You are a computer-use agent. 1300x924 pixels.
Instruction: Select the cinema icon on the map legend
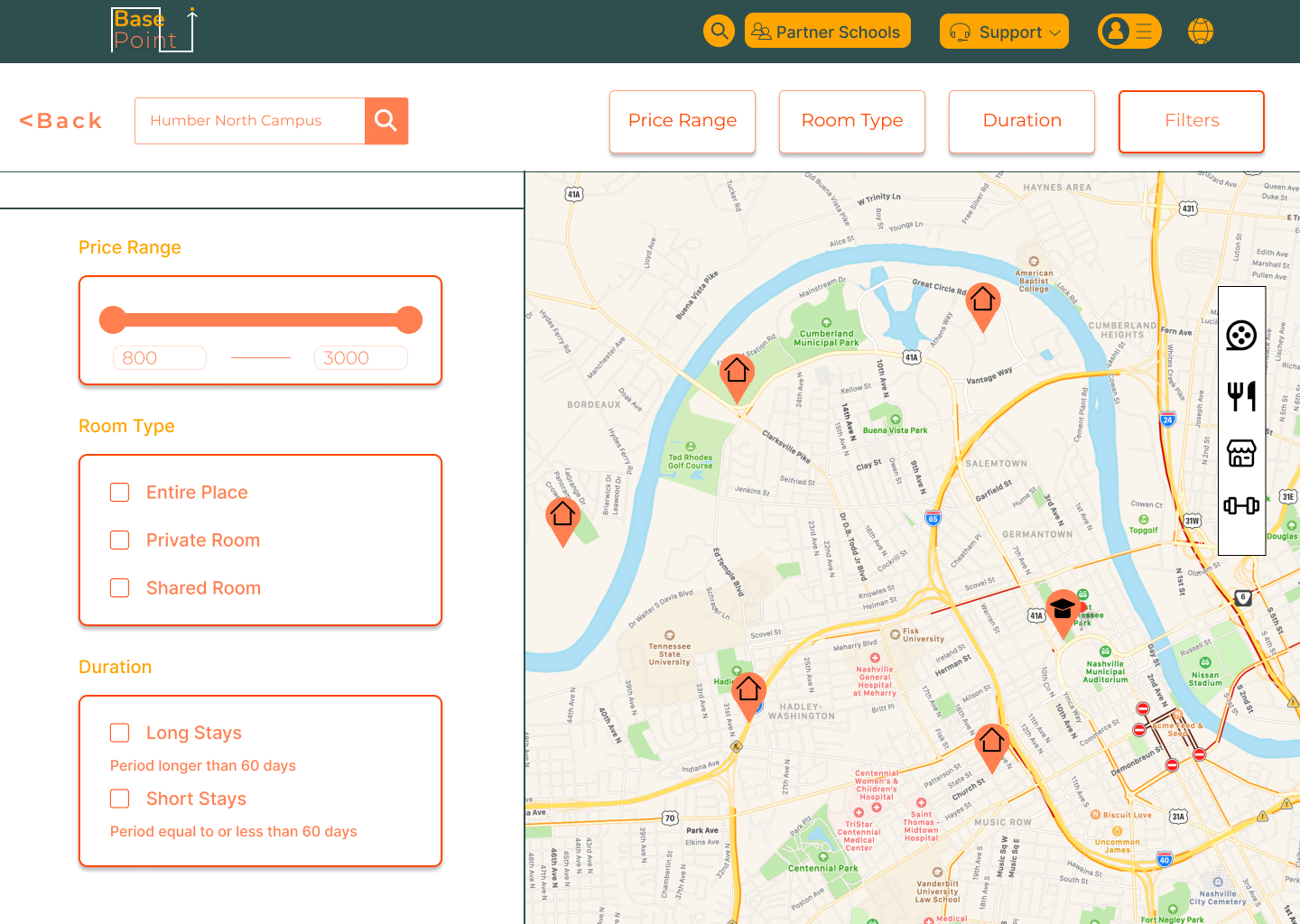1241,336
